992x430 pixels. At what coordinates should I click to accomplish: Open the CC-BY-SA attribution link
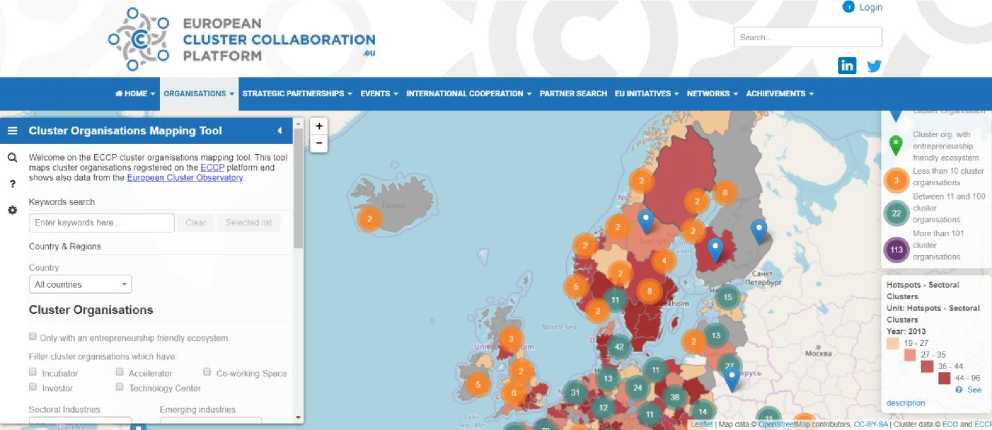871,424
